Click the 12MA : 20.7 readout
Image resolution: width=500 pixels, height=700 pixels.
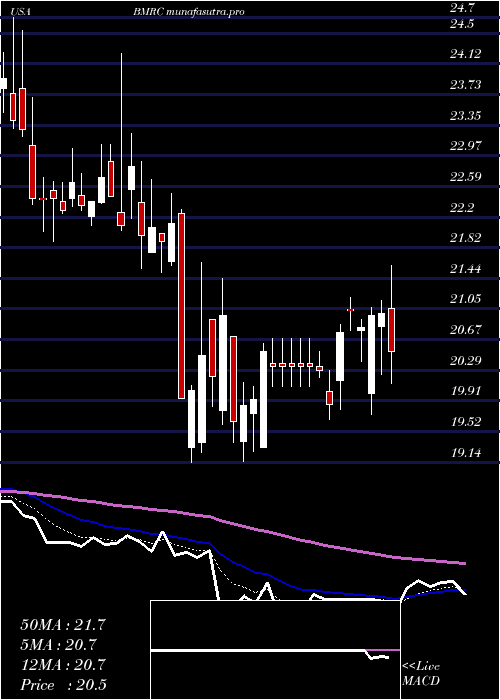click(x=63, y=665)
